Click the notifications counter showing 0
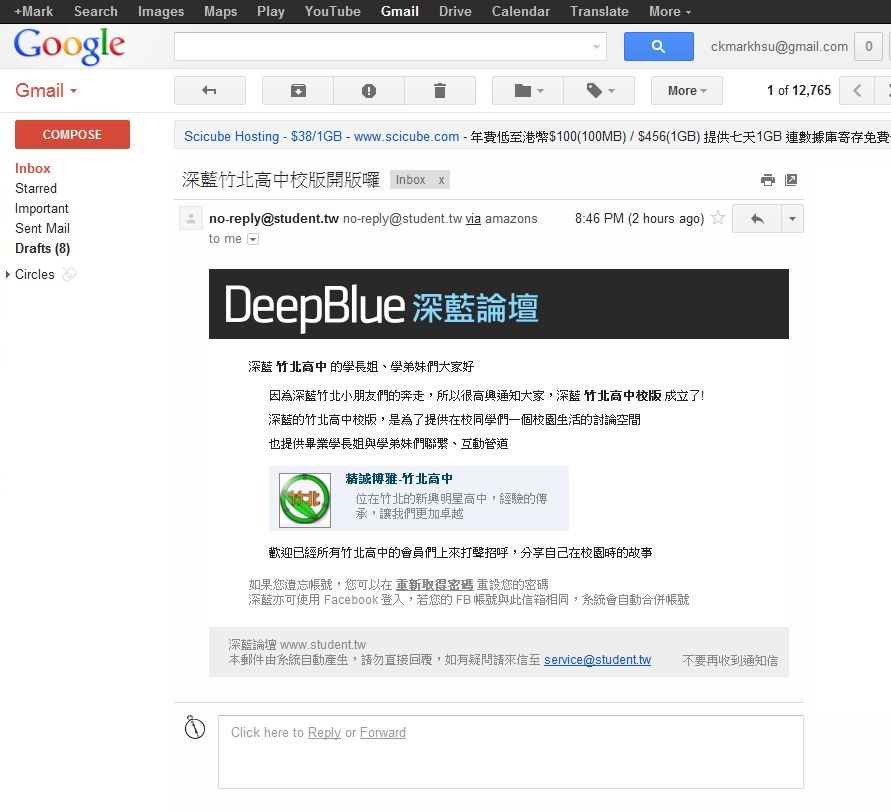This screenshot has width=891, height=812. (x=869, y=46)
